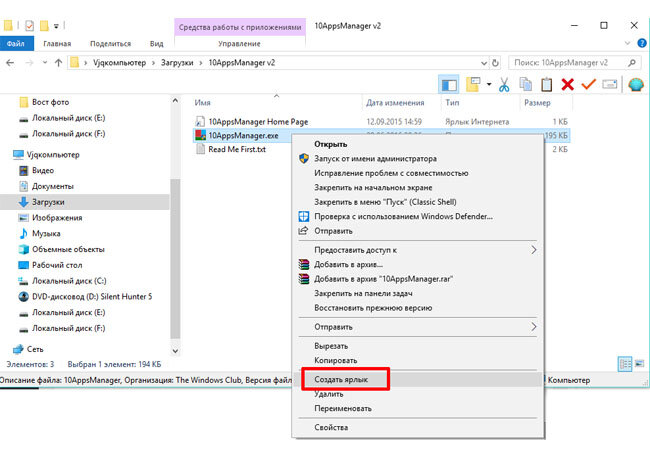650x454 pixels.
Task: Choose Закрепить на начальном экране
Action: (418, 188)
